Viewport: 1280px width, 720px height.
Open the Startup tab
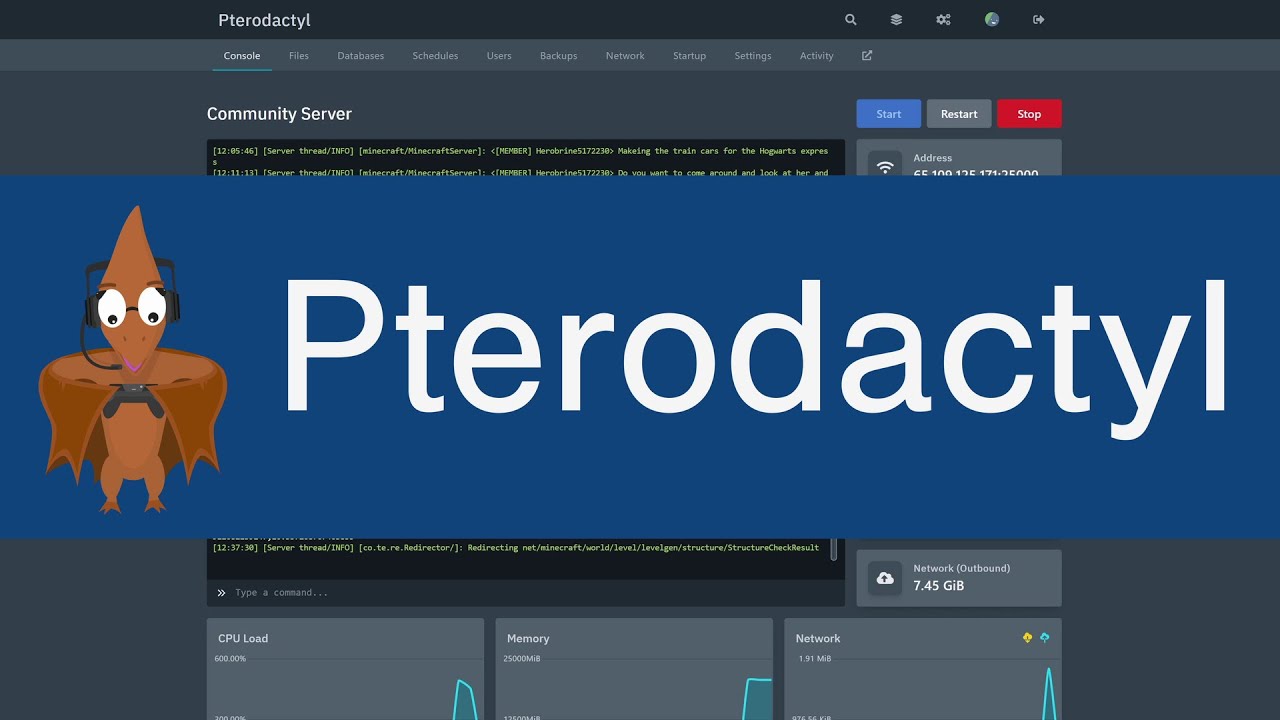(689, 56)
